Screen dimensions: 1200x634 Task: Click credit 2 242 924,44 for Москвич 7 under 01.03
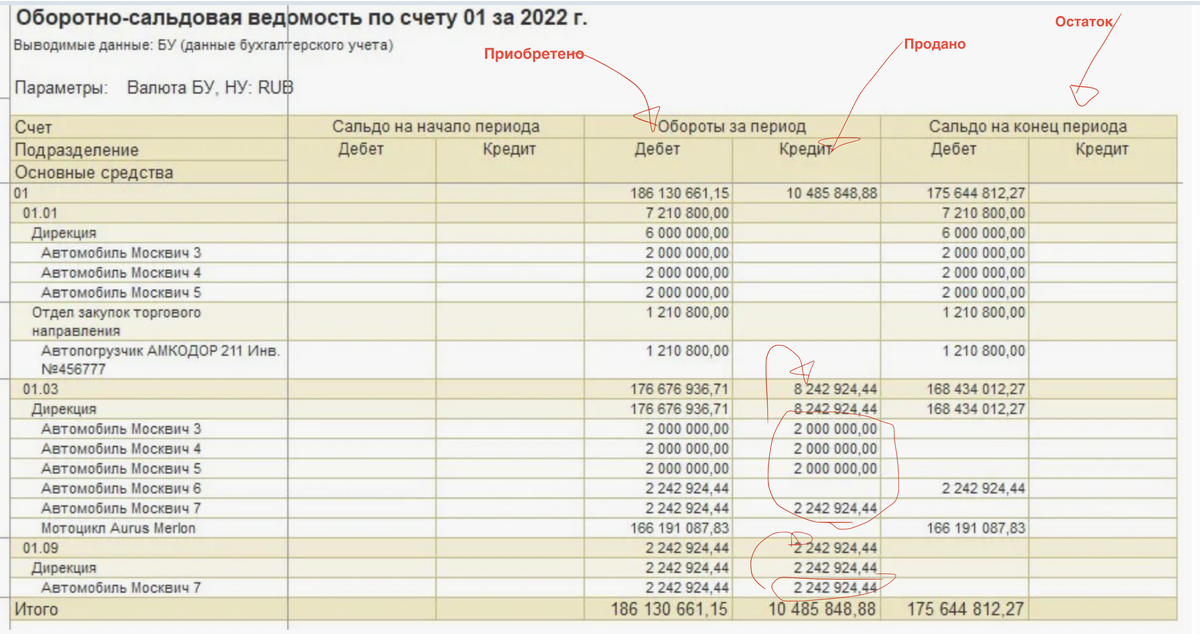[836, 509]
